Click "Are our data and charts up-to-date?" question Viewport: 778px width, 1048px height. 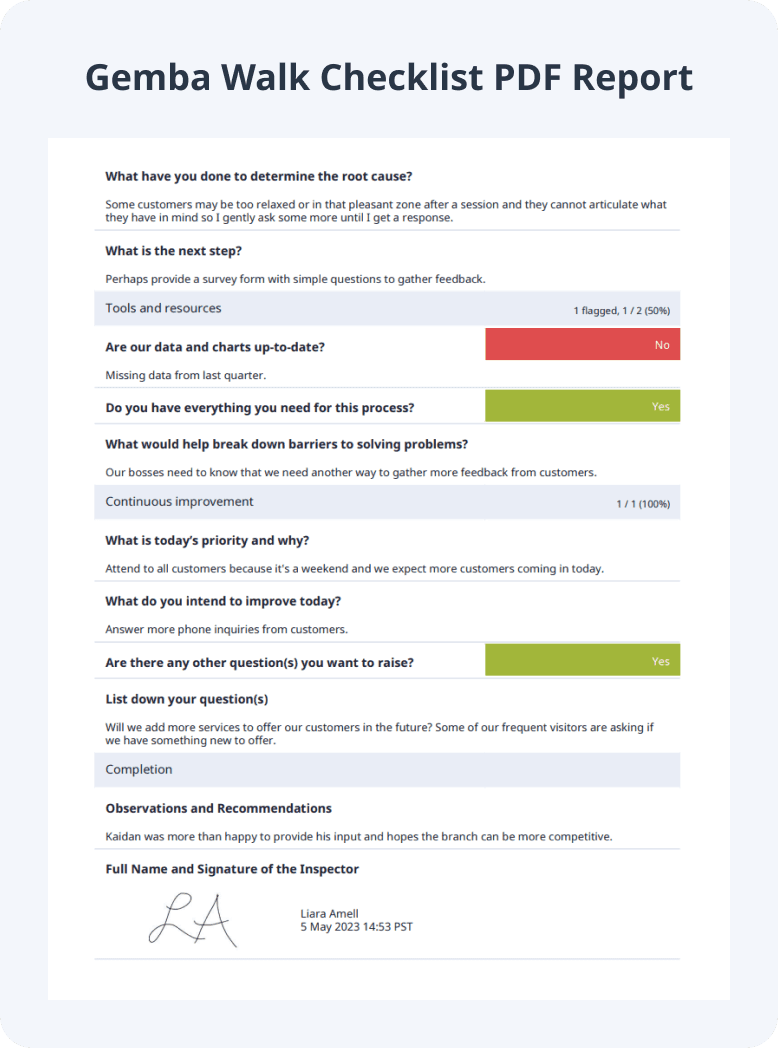point(215,347)
